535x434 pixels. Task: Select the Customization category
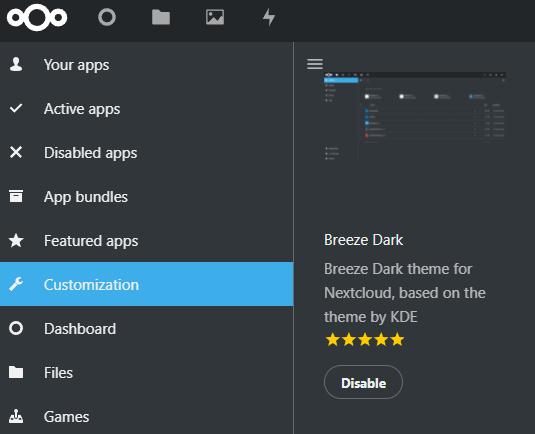point(146,284)
